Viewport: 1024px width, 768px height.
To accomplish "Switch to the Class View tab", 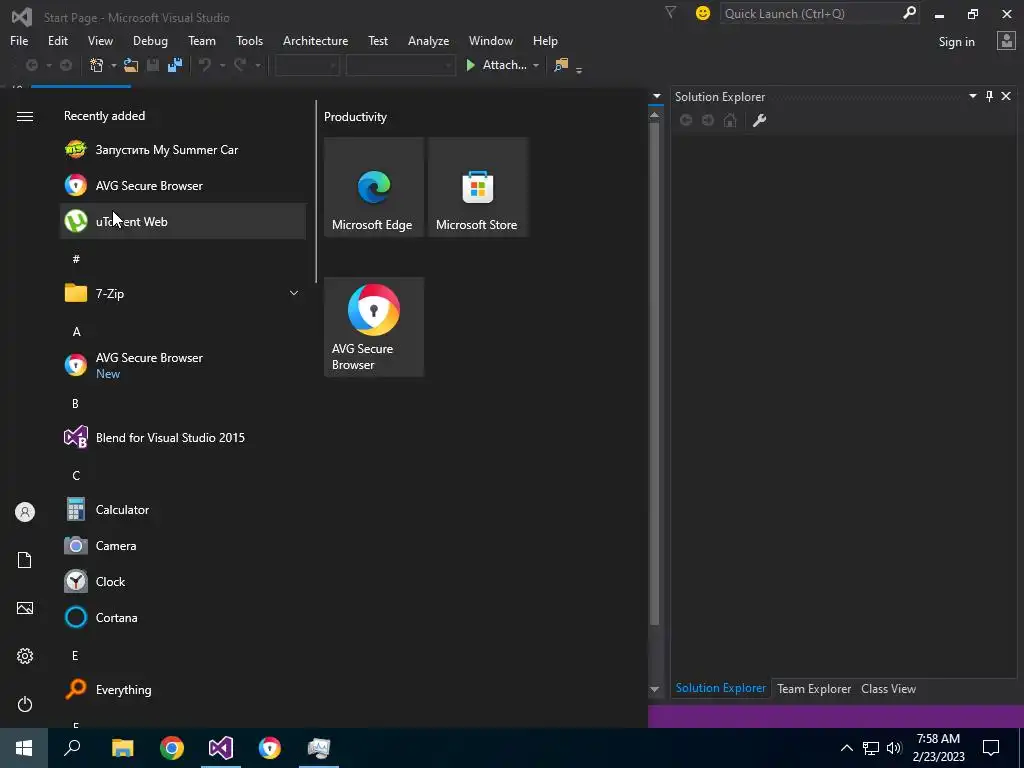I will coord(888,688).
